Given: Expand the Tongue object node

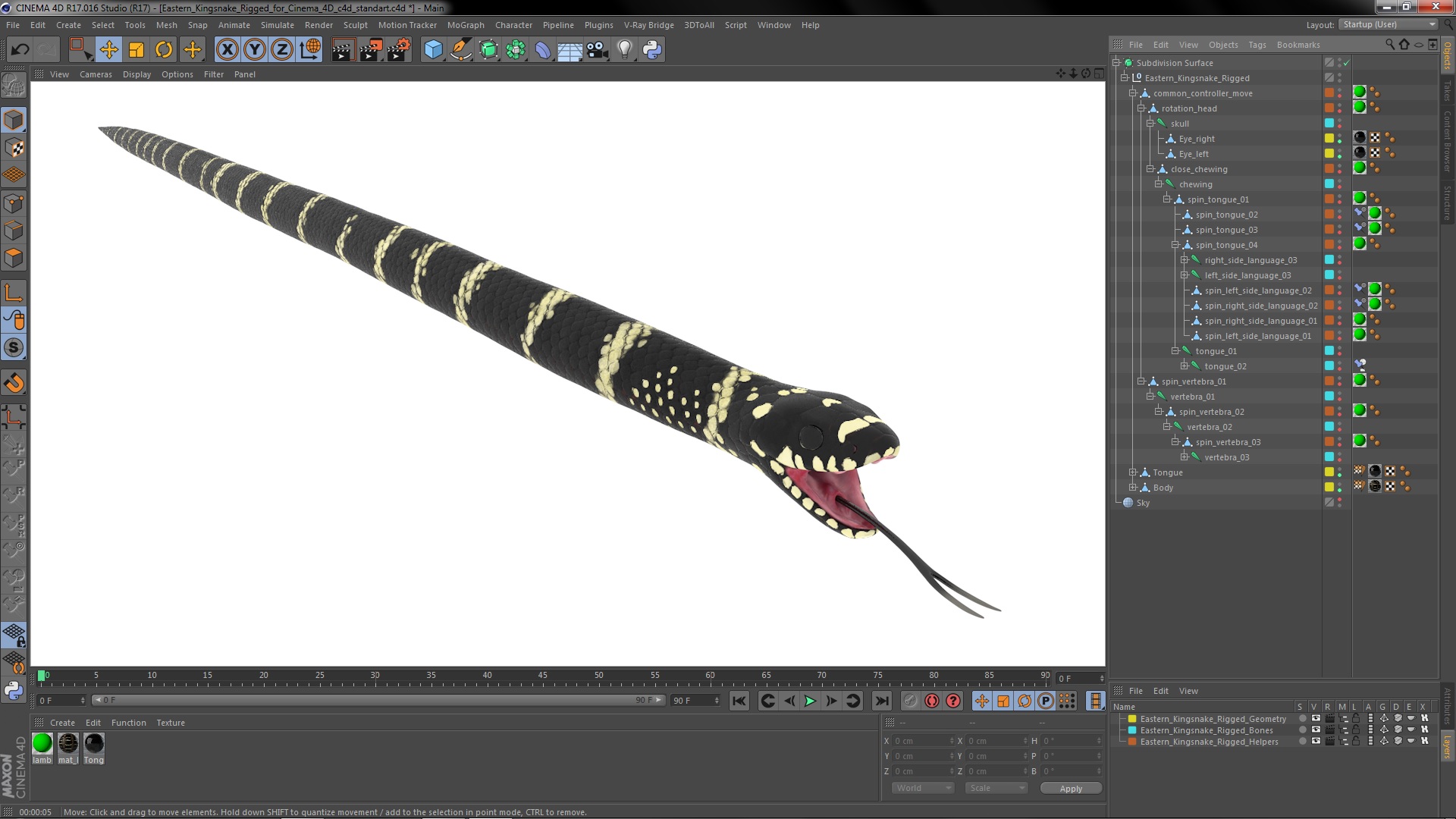Looking at the screenshot, I should tap(1132, 472).
